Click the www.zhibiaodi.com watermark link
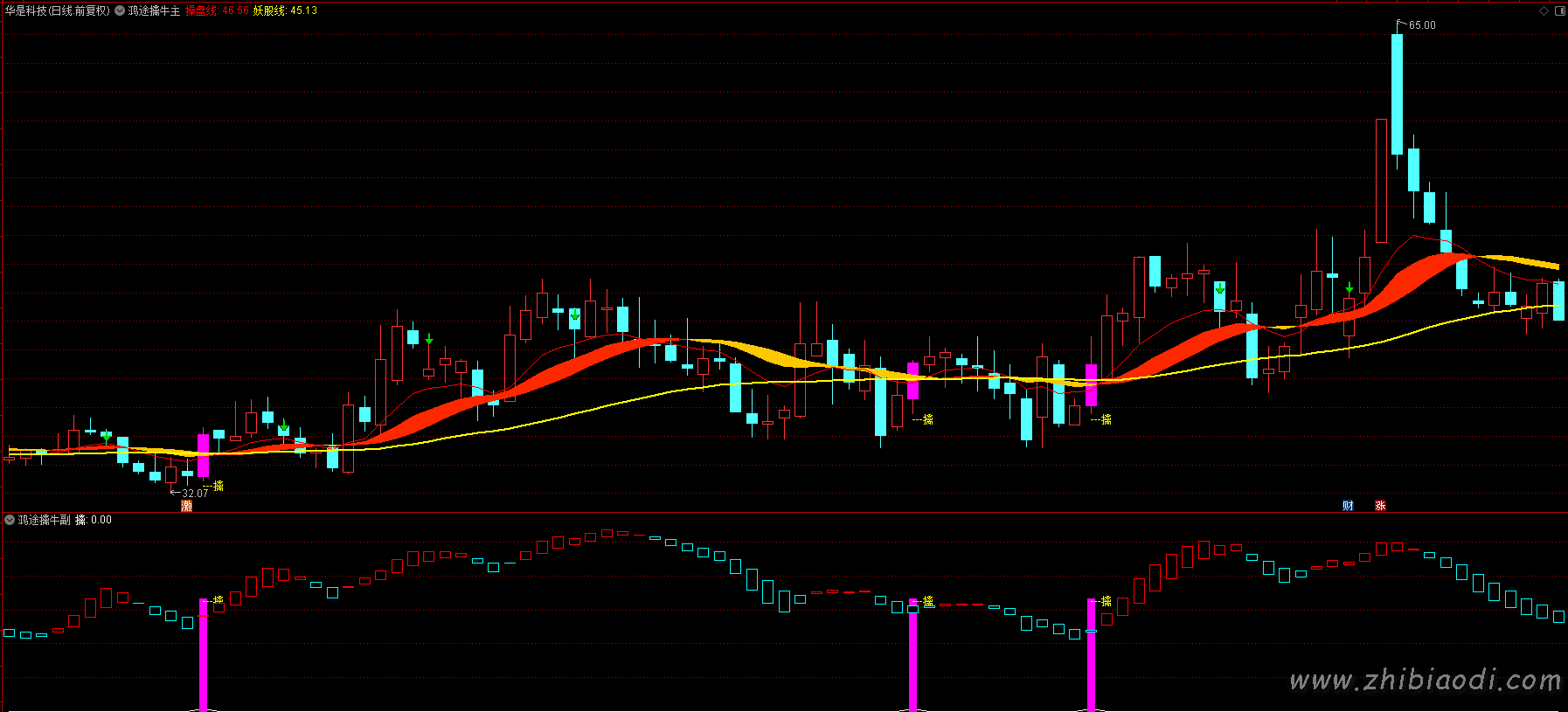This screenshot has height=712, width=1568. click(x=1426, y=680)
